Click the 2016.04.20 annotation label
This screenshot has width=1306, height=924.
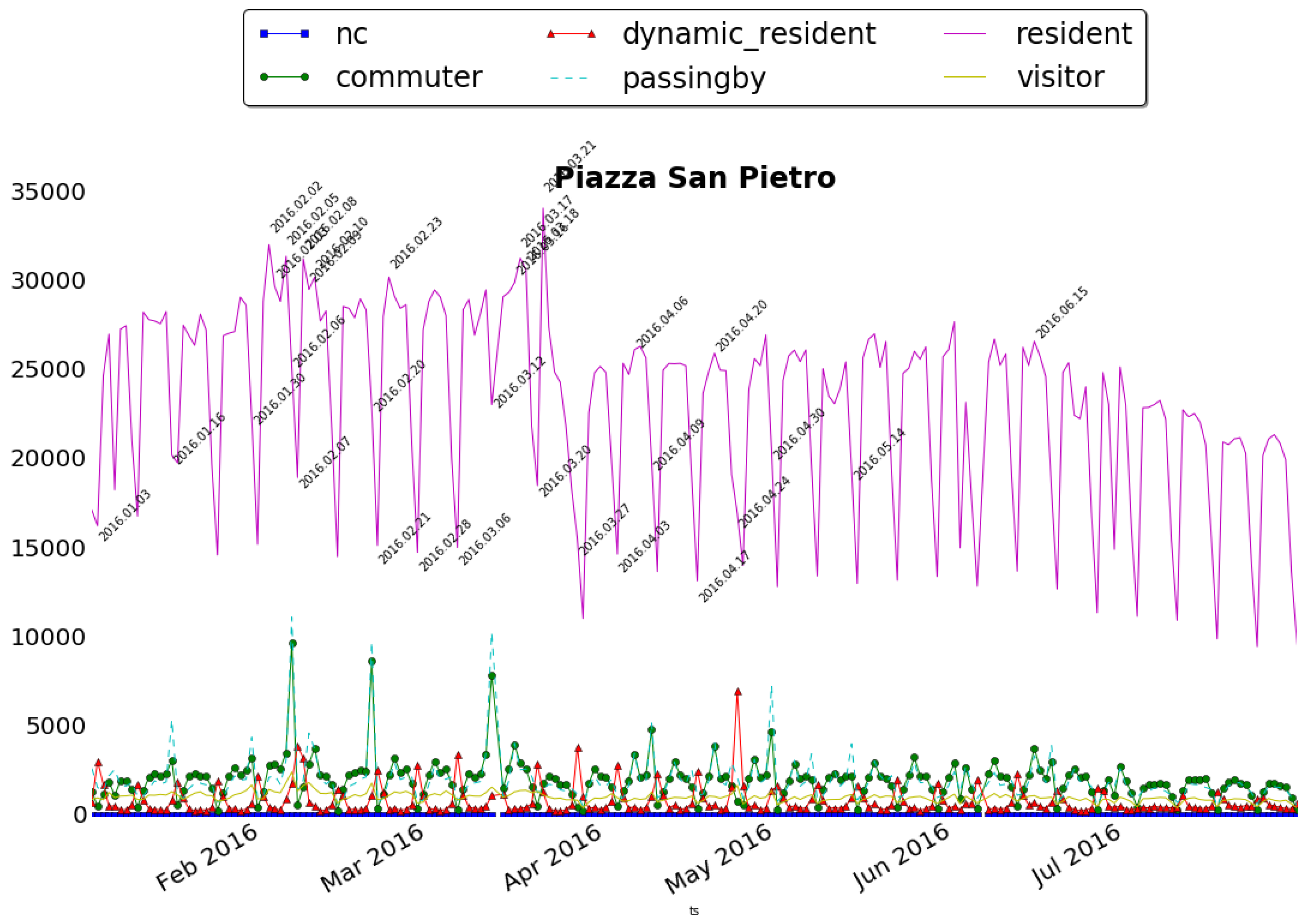pyautogui.click(x=741, y=325)
